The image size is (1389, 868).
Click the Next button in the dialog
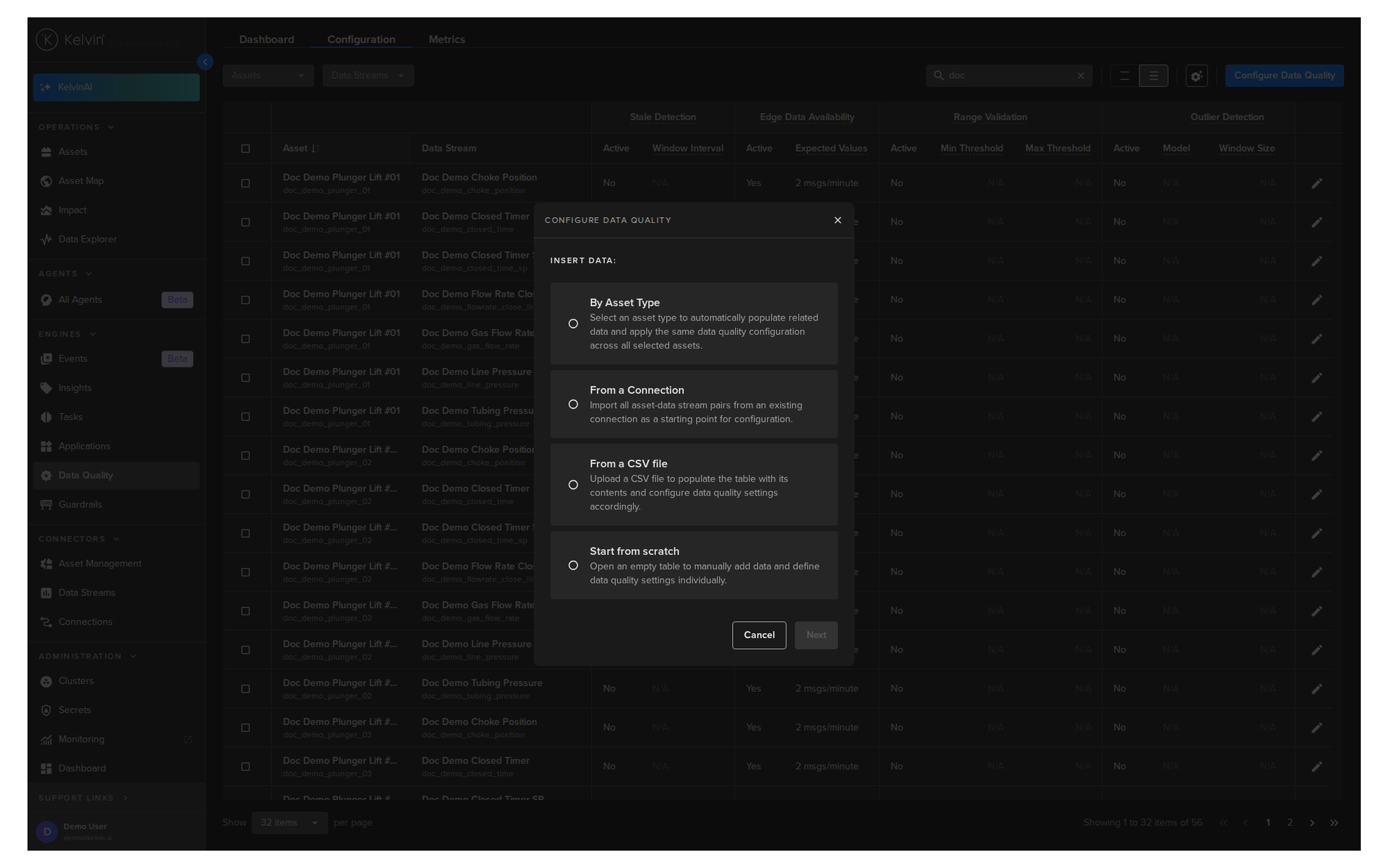tap(816, 635)
